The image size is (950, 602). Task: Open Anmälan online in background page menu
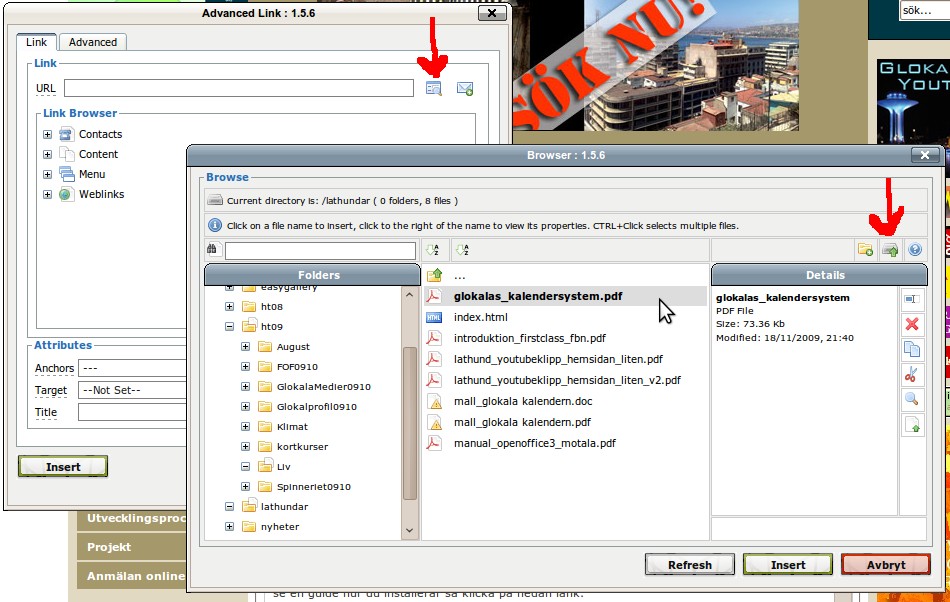coord(136,576)
